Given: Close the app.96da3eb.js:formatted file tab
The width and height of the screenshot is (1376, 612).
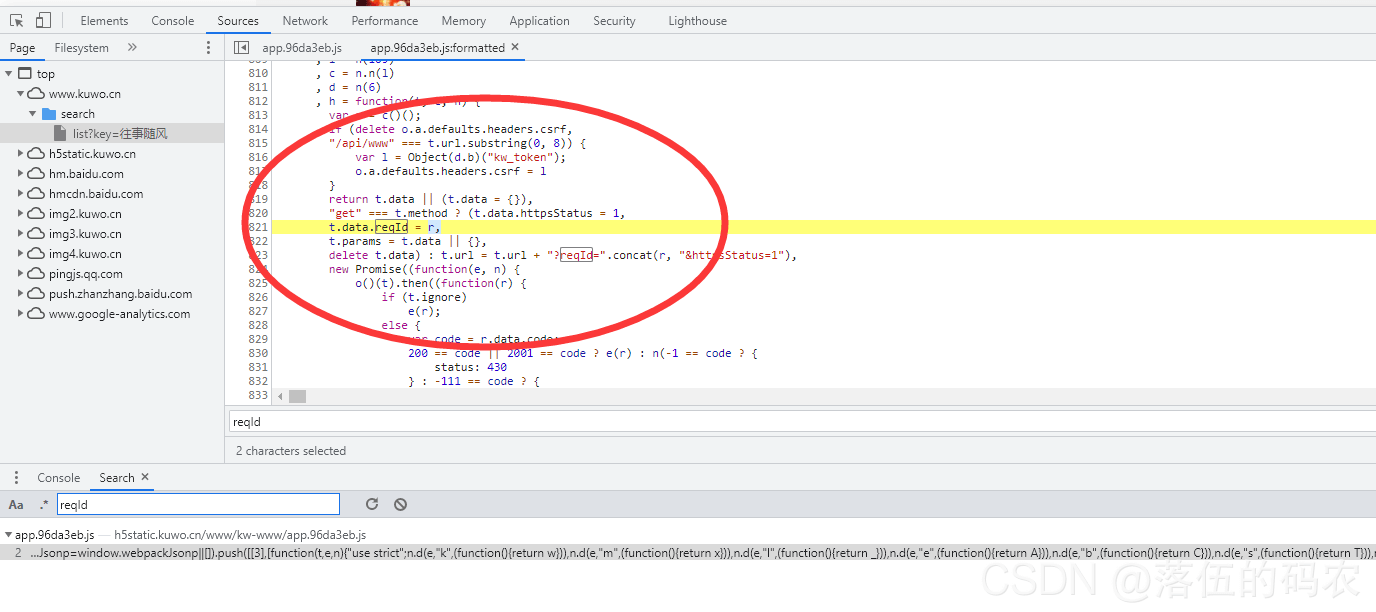Looking at the screenshot, I should coord(515,47).
